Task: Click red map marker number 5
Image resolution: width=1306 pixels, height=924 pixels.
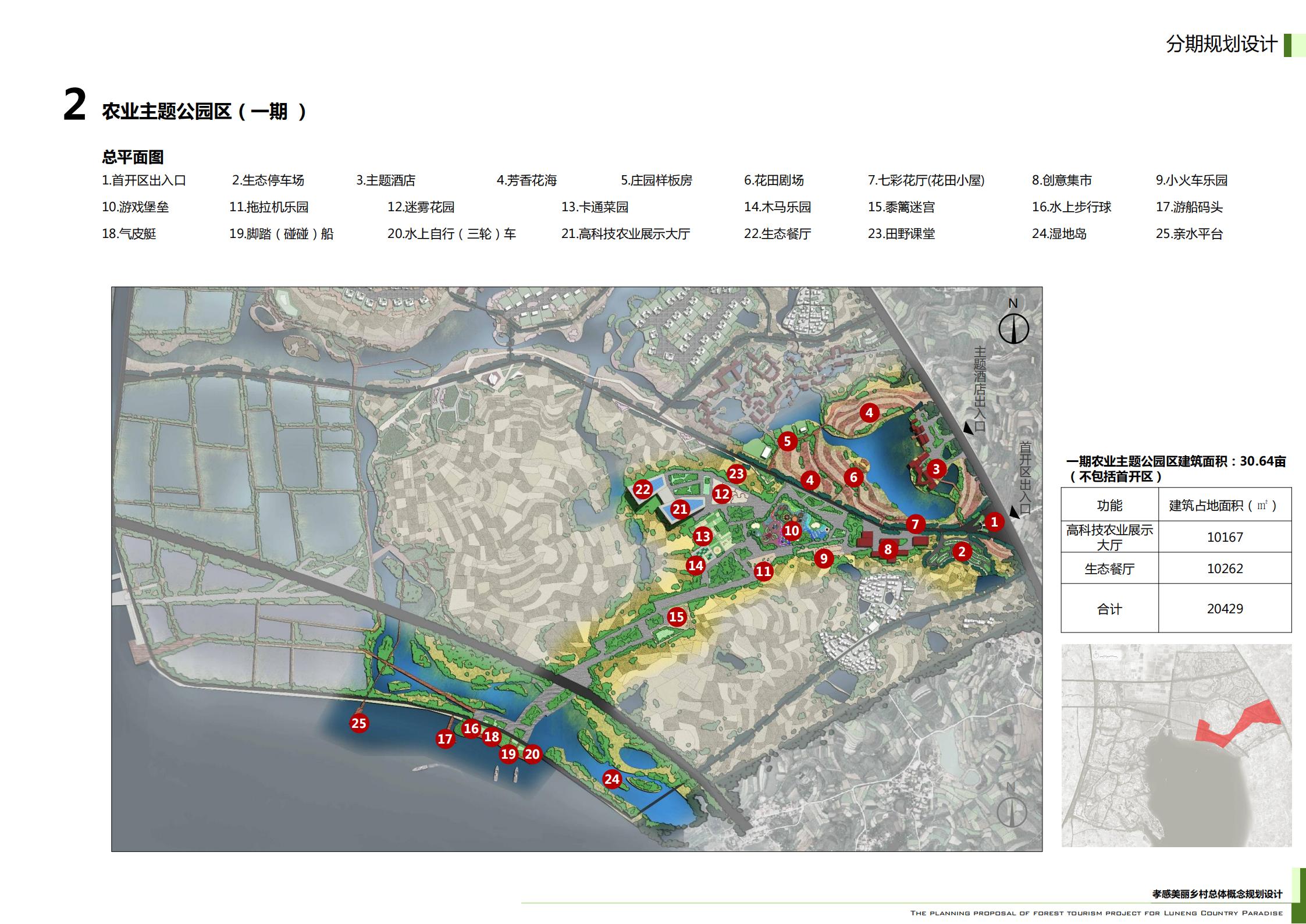Action: [787, 442]
